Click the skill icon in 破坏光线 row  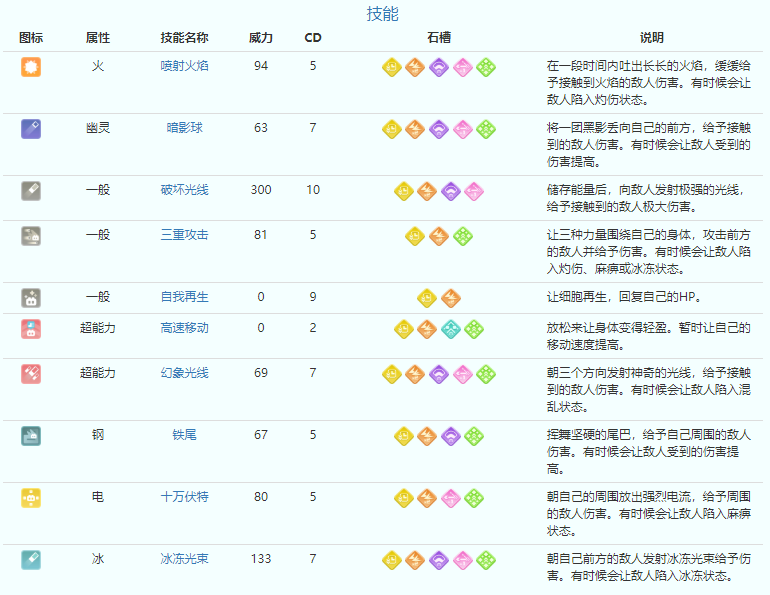(31, 190)
